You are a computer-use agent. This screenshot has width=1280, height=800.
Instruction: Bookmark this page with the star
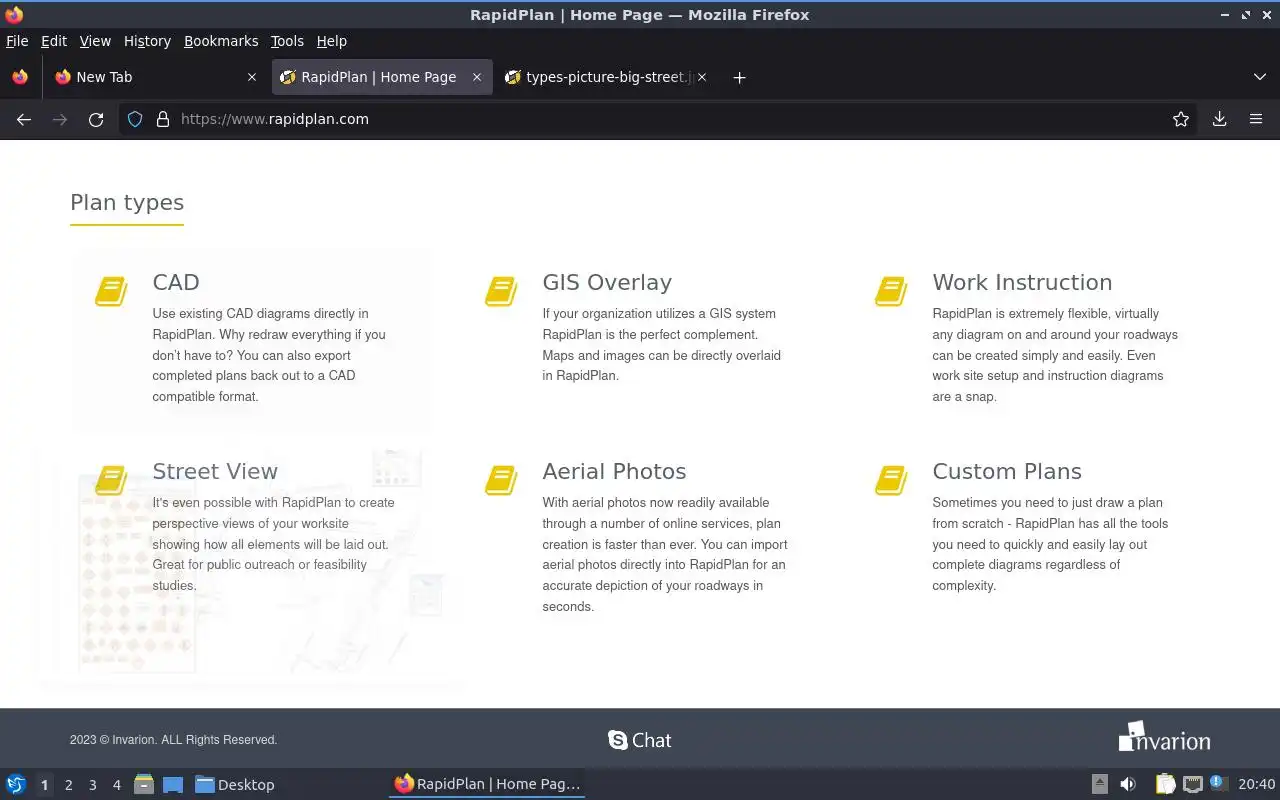[x=1181, y=119]
